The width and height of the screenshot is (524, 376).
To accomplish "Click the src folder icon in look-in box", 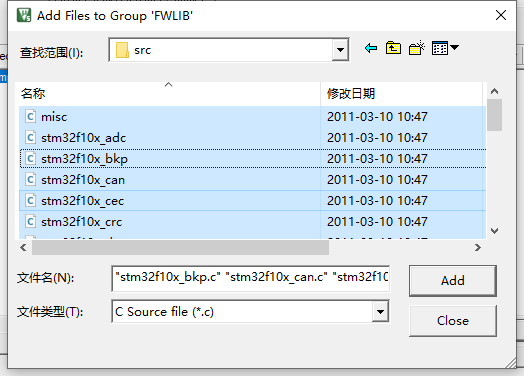I will tap(122, 50).
